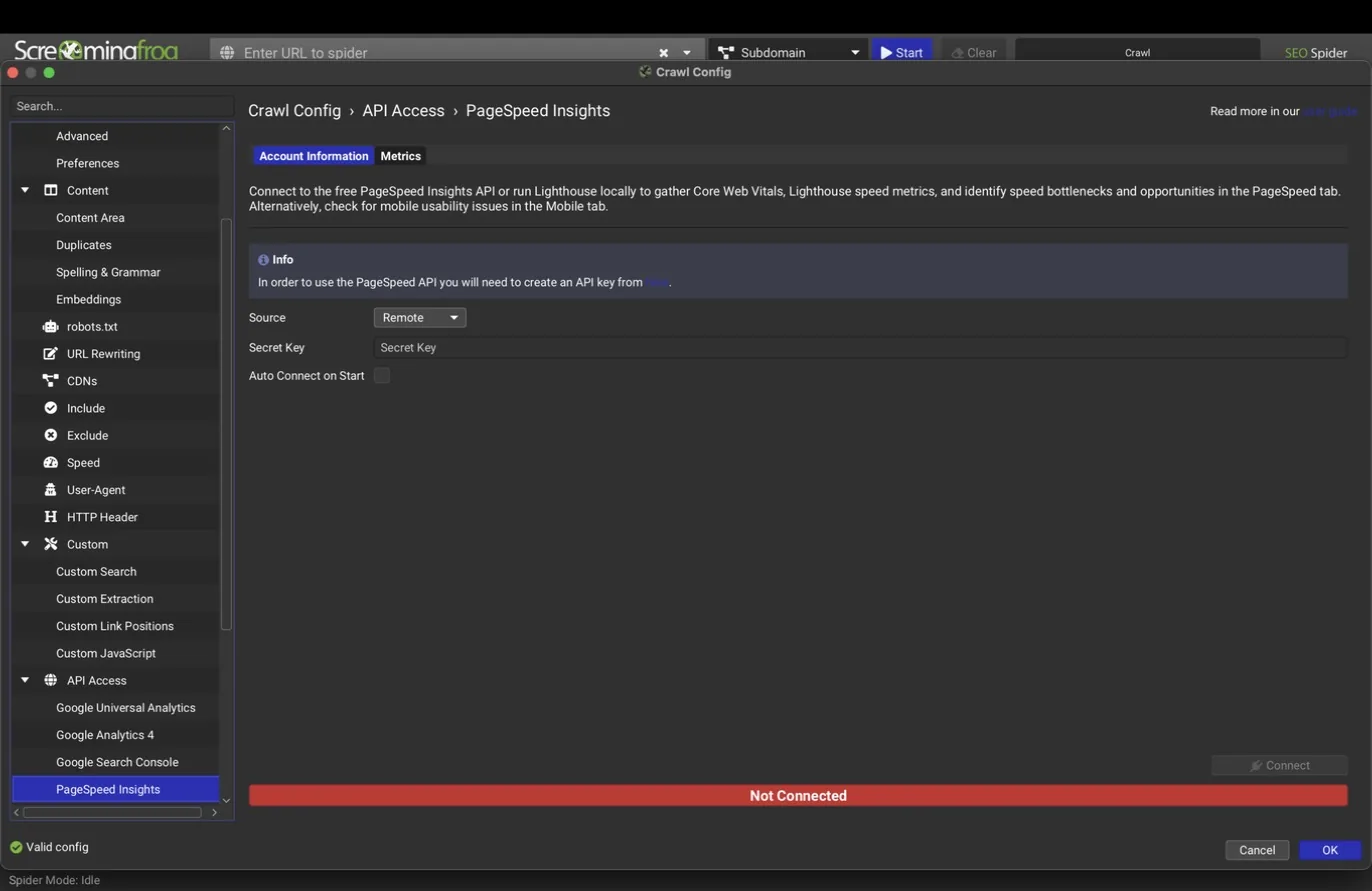This screenshot has height=891, width=1372.
Task: Enable Auto Connect on Start checkbox
Action: pyautogui.click(x=381, y=375)
